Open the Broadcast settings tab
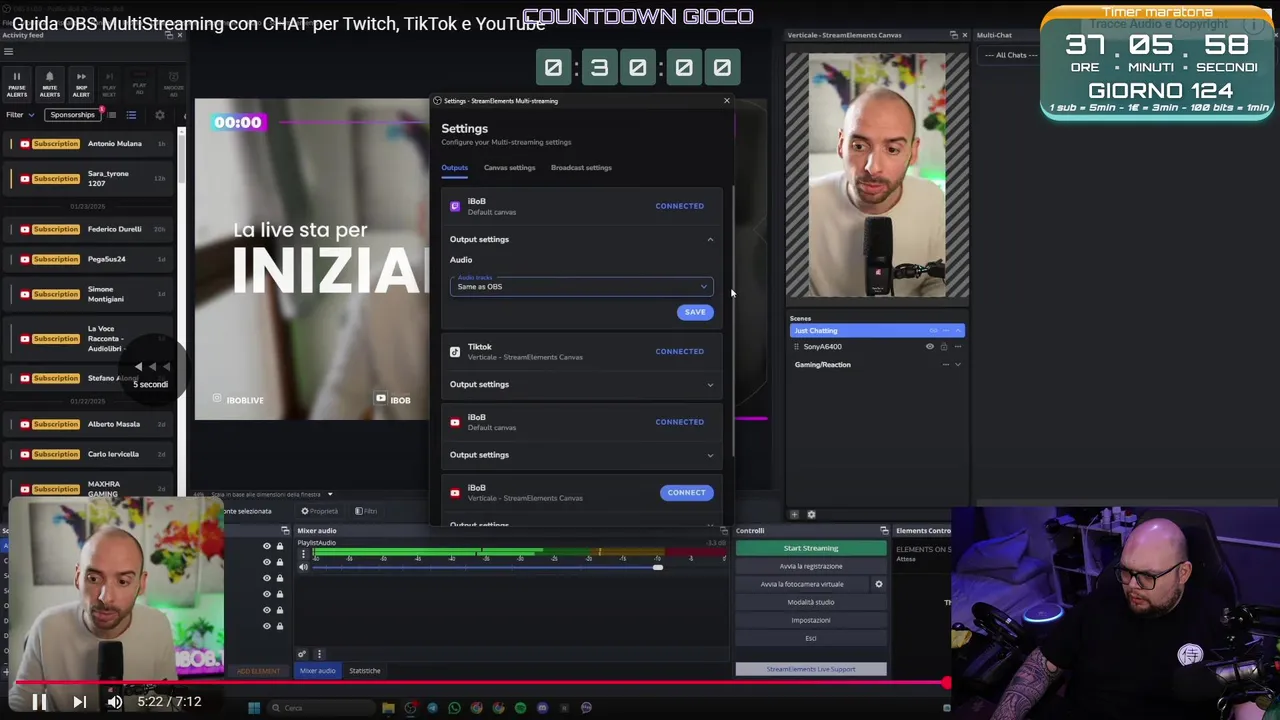The height and width of the screenshot is (720, 1280). pyautogui.click(x=581, y=168)
